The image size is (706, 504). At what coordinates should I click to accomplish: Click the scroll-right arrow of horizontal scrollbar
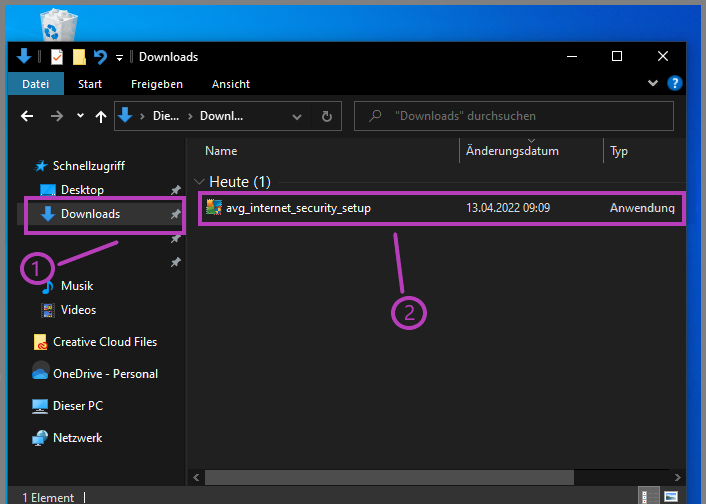coord(678,477)
